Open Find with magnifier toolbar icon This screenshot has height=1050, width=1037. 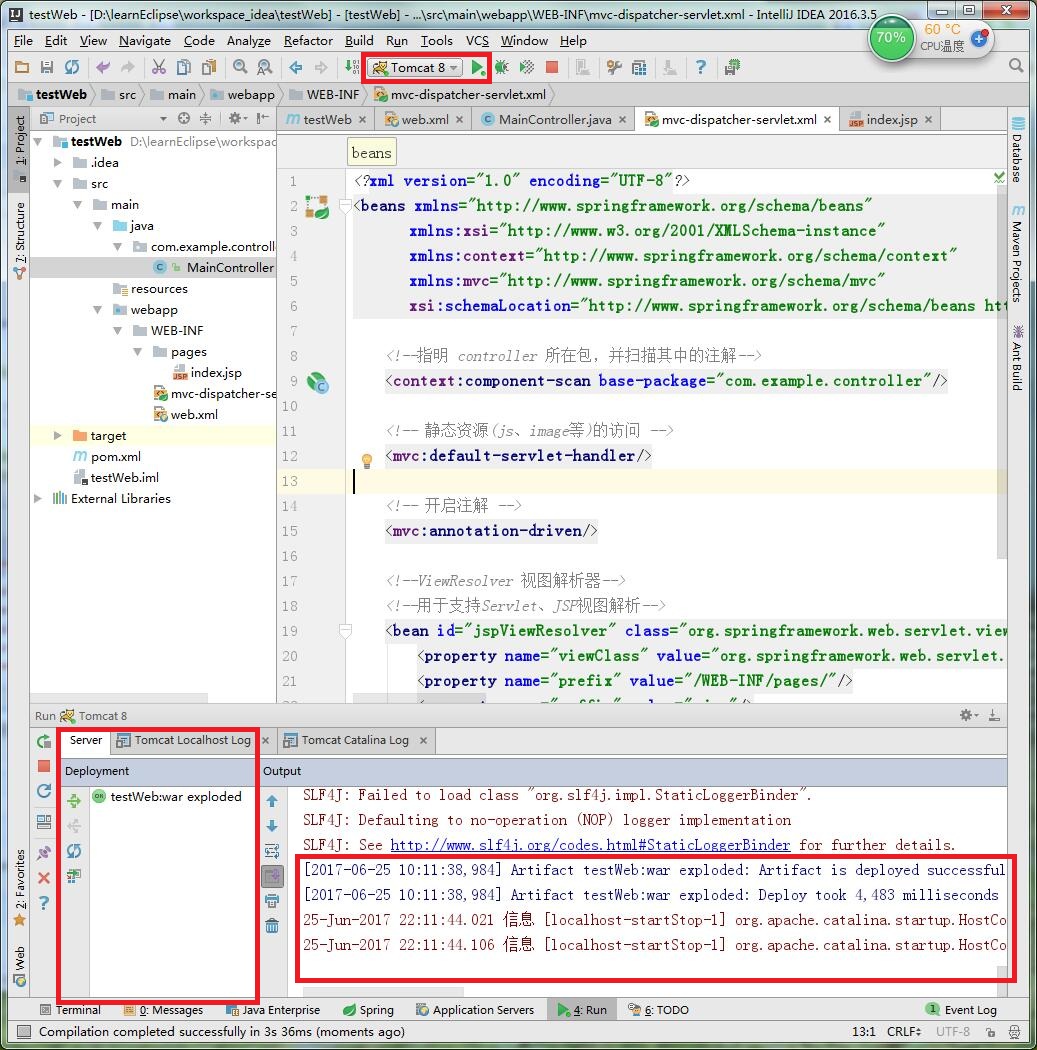point(240,67)
